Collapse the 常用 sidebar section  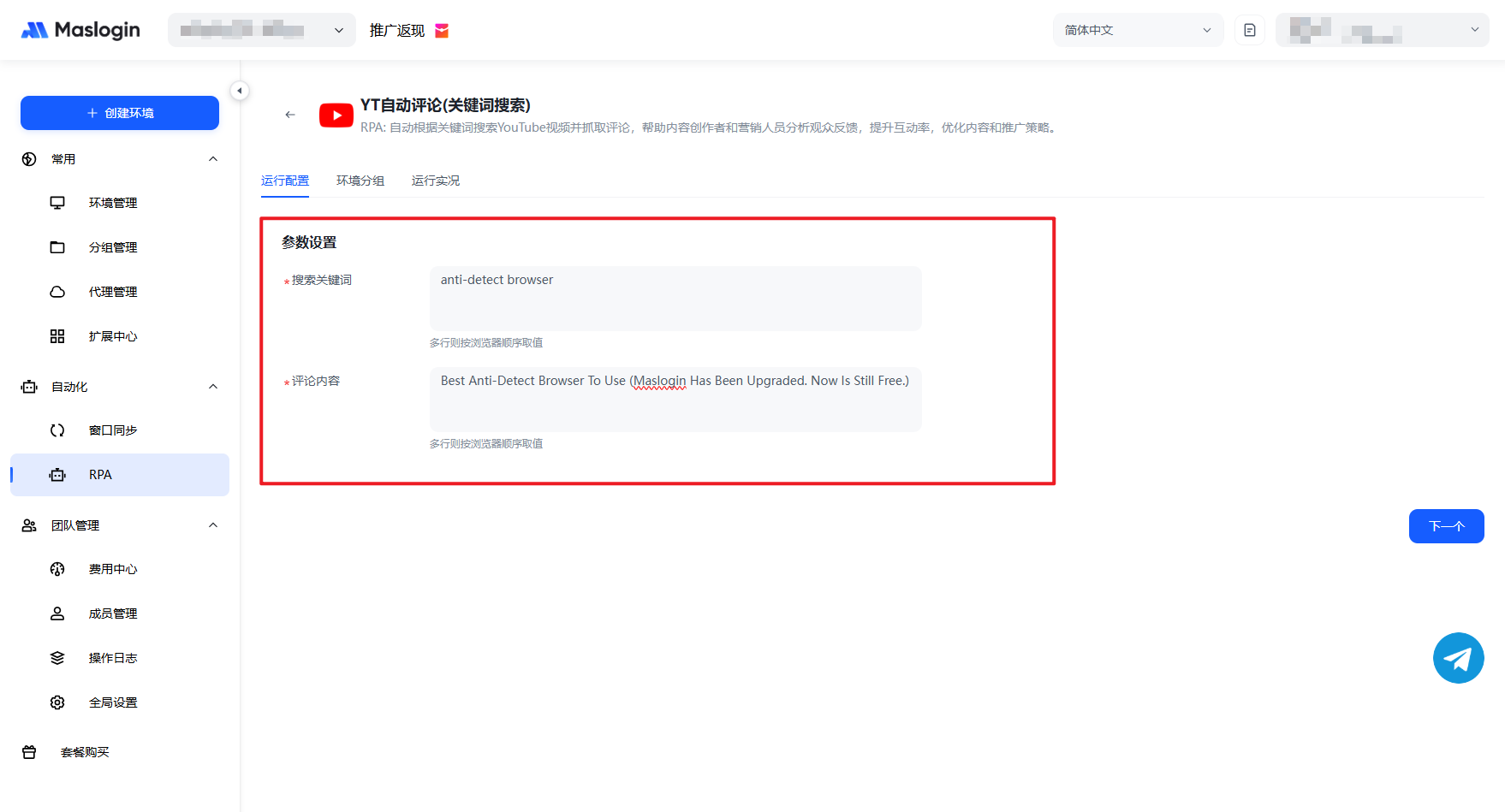(x=213, y=159)
